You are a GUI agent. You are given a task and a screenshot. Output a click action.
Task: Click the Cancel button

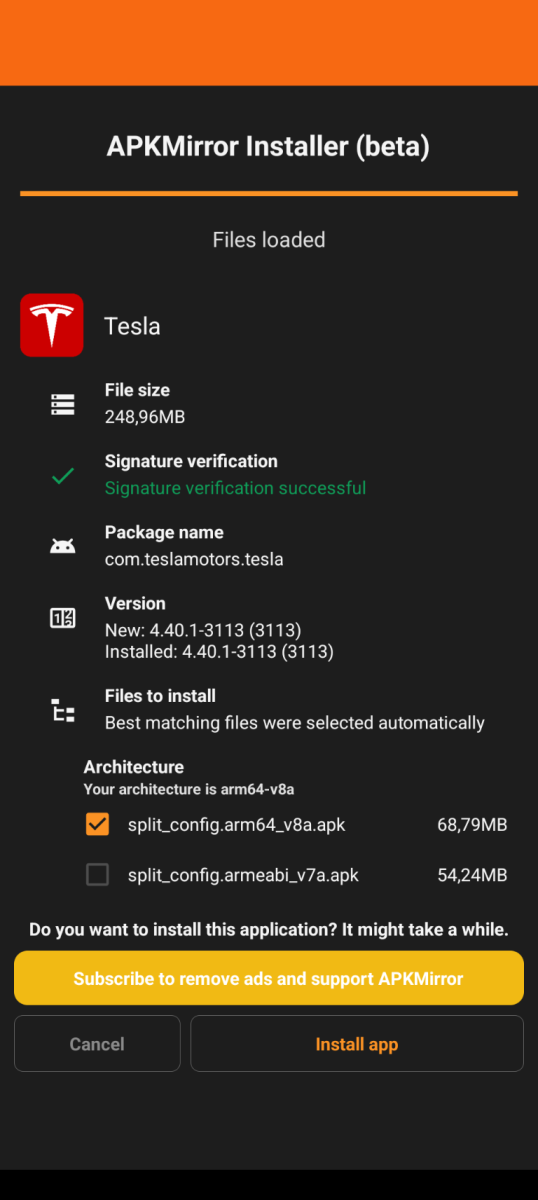(97, 1044)
